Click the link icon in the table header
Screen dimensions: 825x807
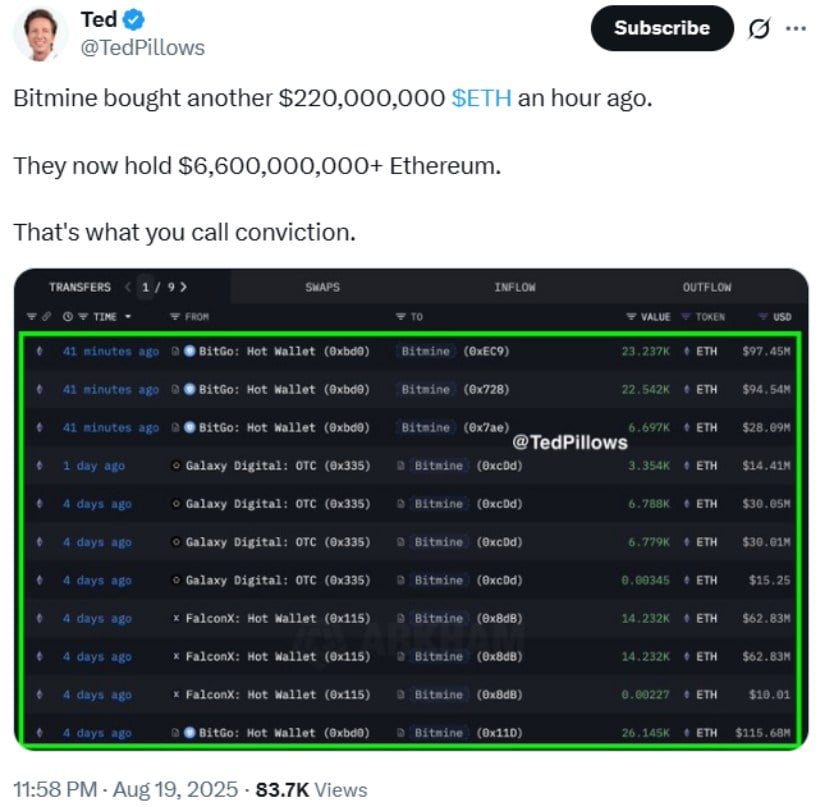[46, 317]
